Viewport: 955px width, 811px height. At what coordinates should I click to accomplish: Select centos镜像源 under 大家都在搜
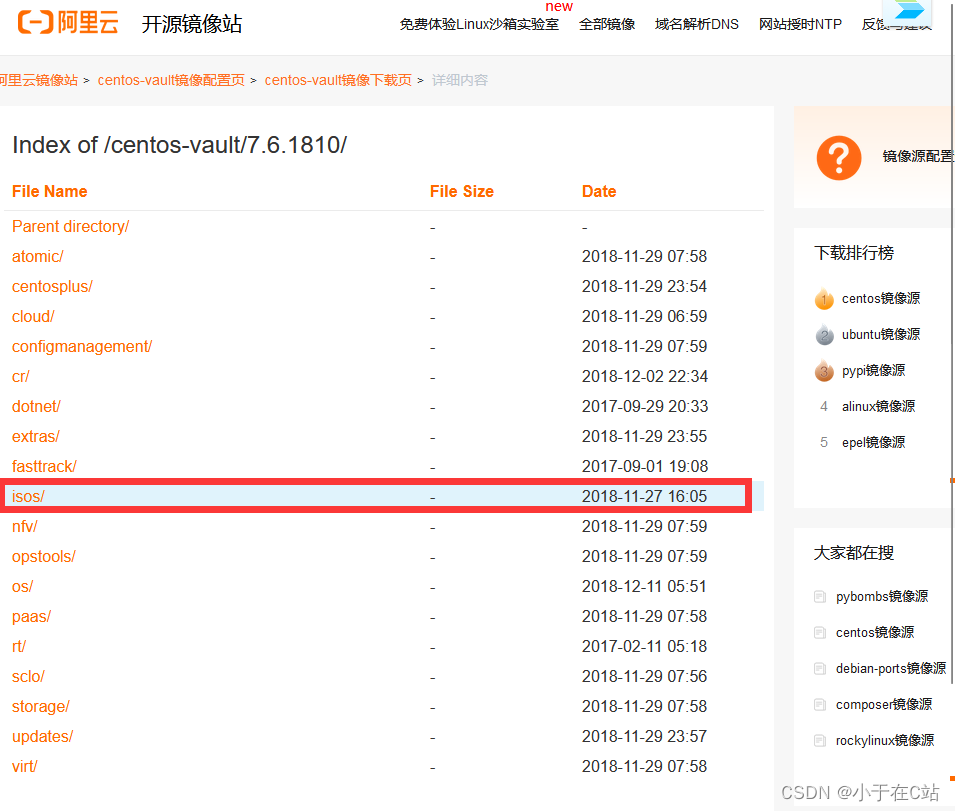(875, 632)
